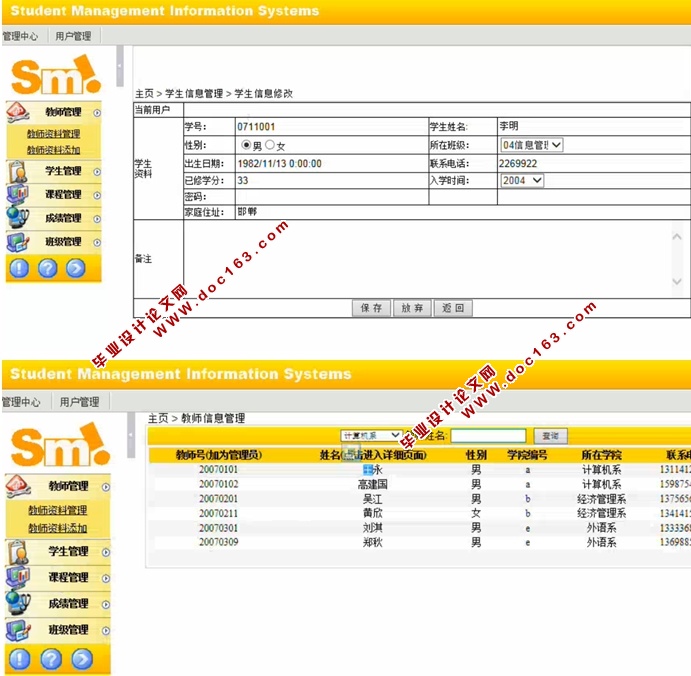Open 入学时间 year dropdown showing 2004

pos(522,180)
